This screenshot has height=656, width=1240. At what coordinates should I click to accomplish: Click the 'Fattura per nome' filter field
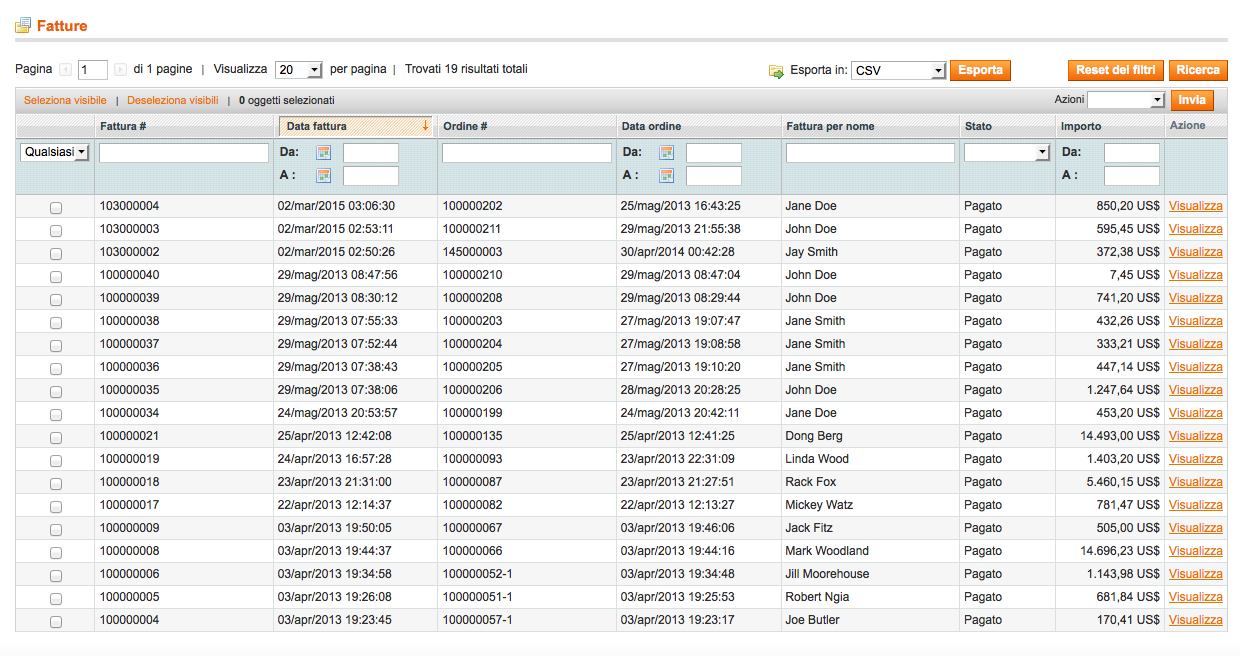point(869,153)
